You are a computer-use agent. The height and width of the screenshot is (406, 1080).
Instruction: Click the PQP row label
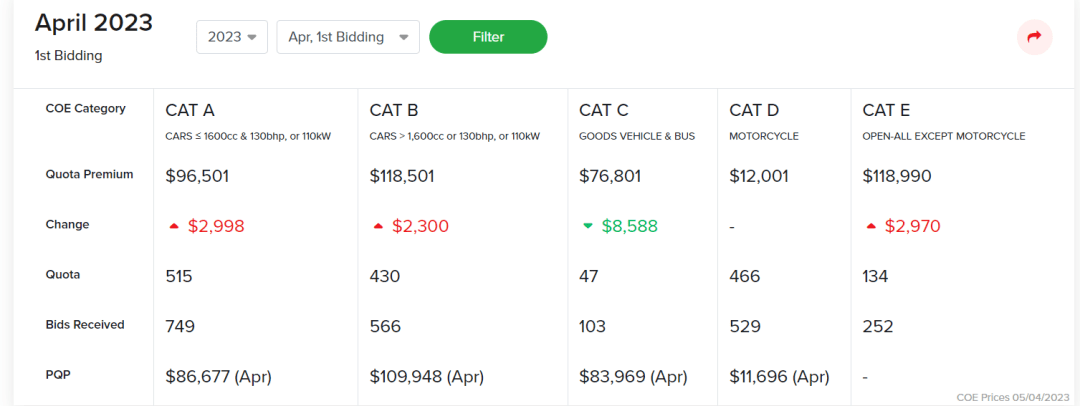click(58, 375)
